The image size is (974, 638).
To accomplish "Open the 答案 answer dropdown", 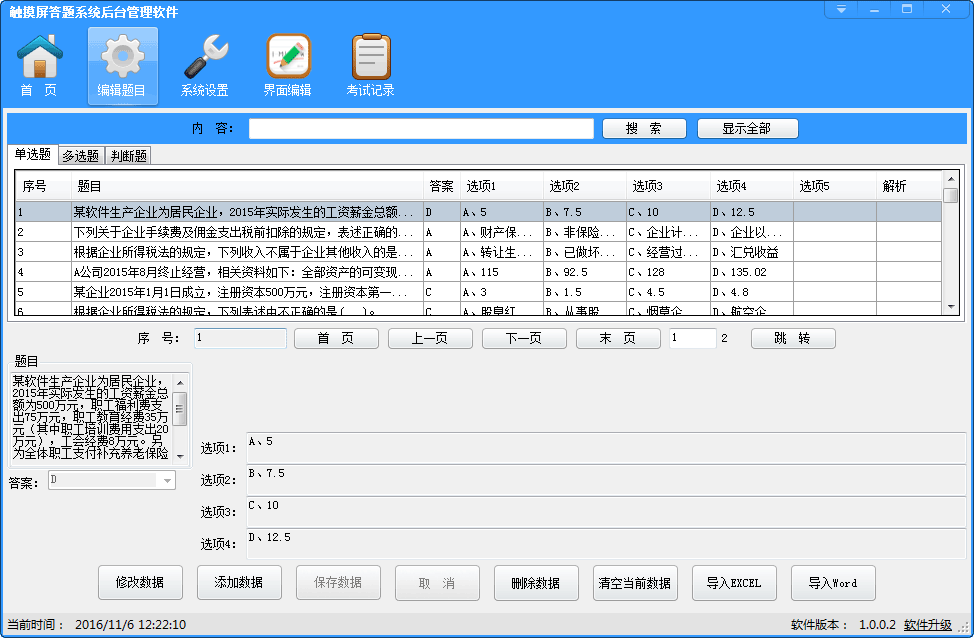I will [x=166, y=479].
